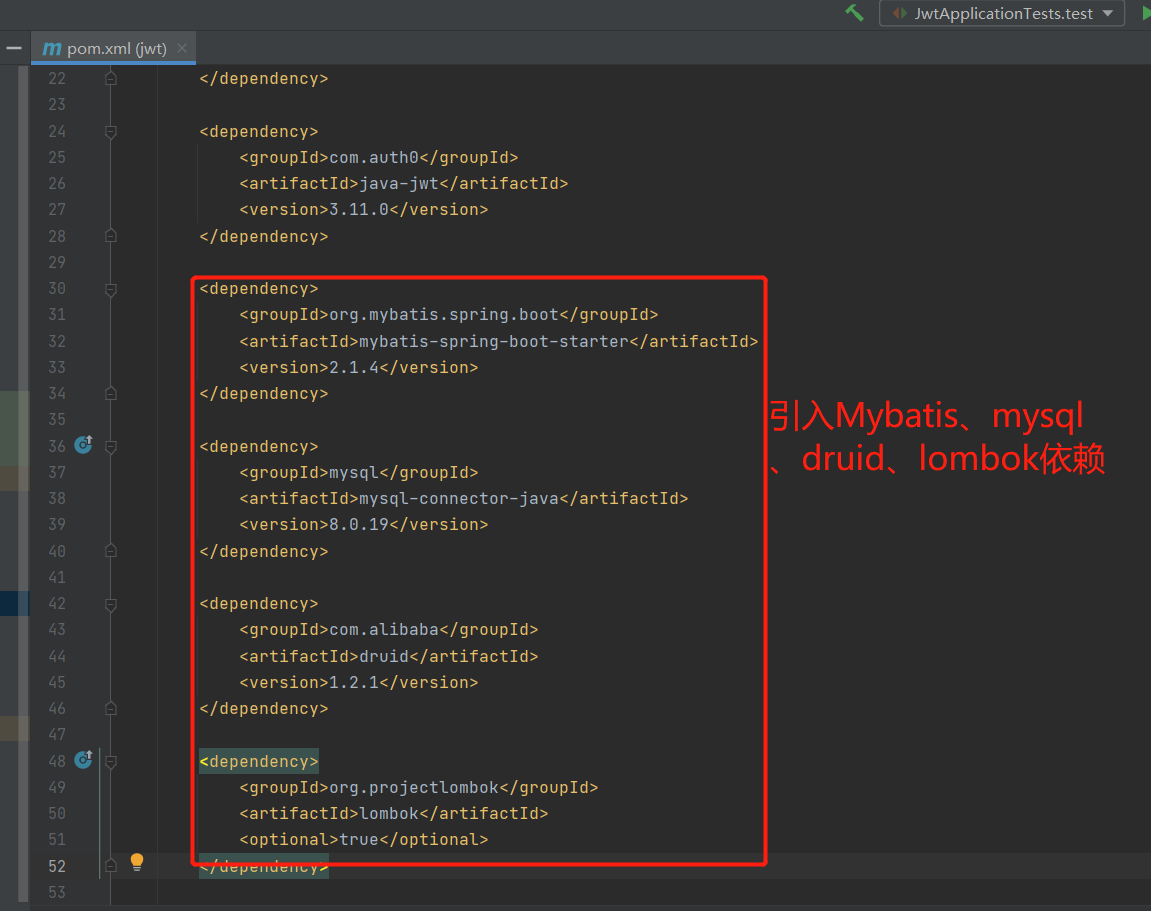
Task: Click the highlighted dependency tag on line 48
Action: (x=258, y=761)
